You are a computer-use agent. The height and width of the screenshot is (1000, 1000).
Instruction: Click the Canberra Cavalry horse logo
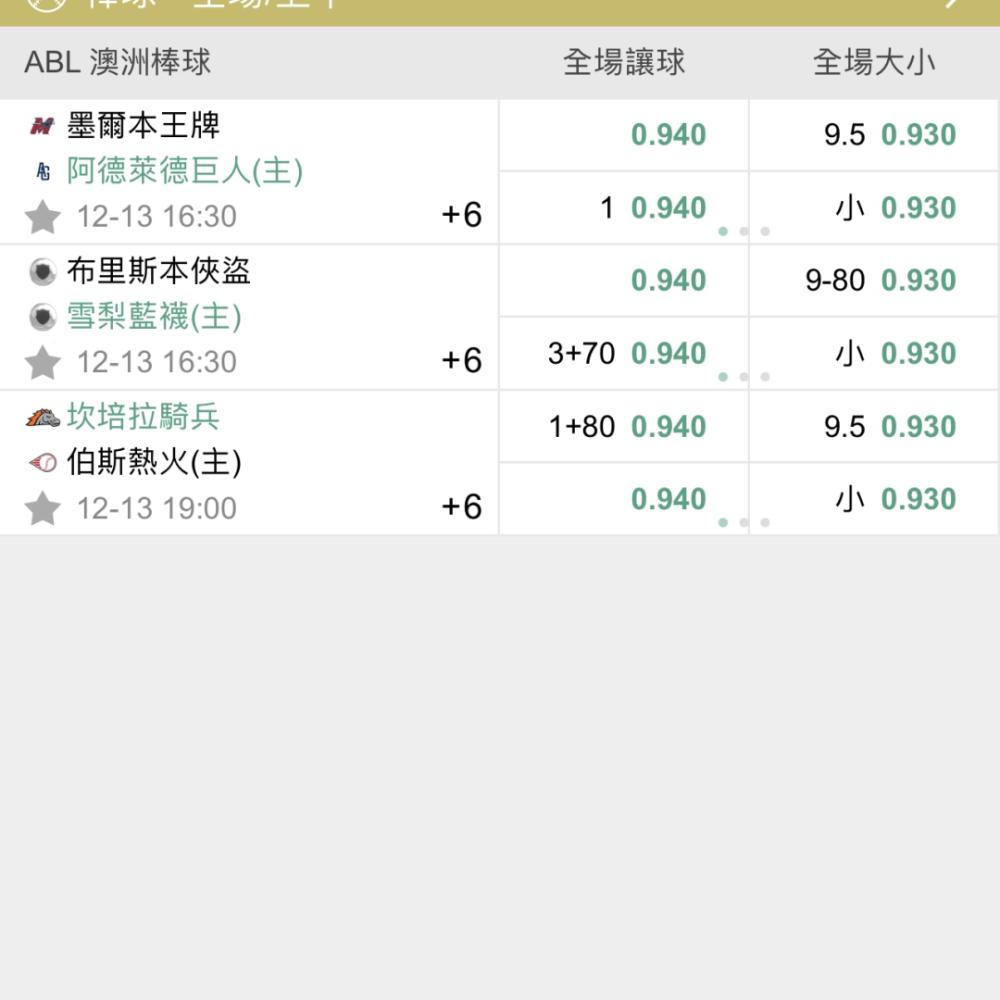point(43,418)
